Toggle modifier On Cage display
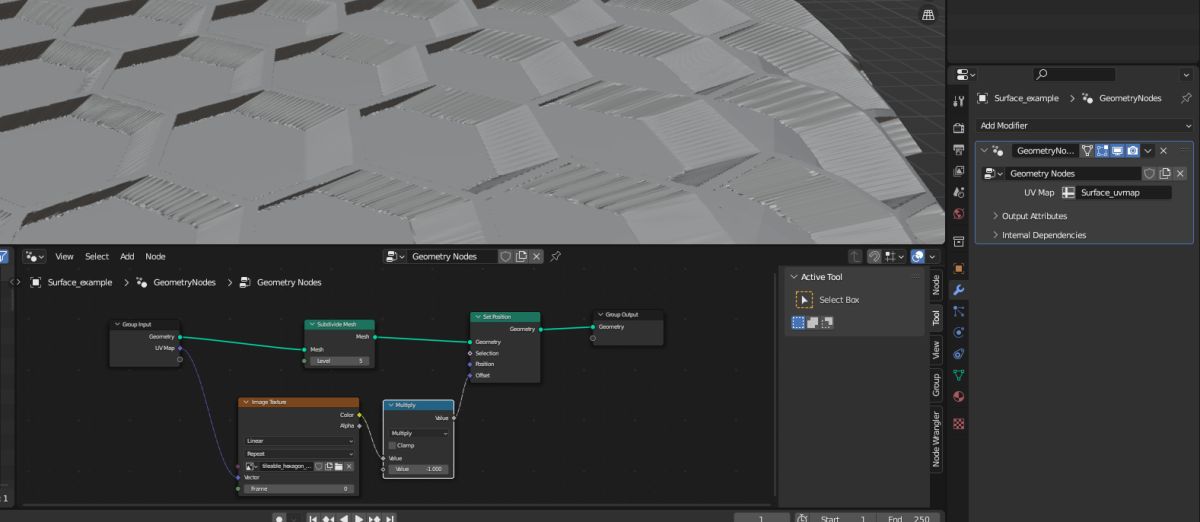Viewport: 1200px width, 522px height. [1087, 150]
